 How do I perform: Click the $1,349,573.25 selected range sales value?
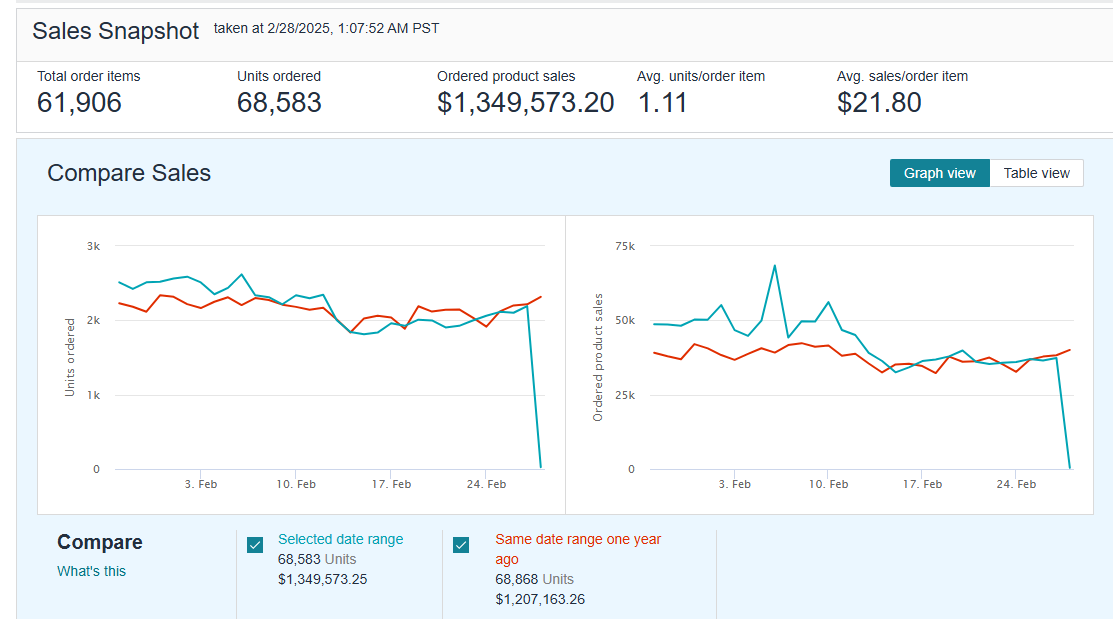pos(322,579)
